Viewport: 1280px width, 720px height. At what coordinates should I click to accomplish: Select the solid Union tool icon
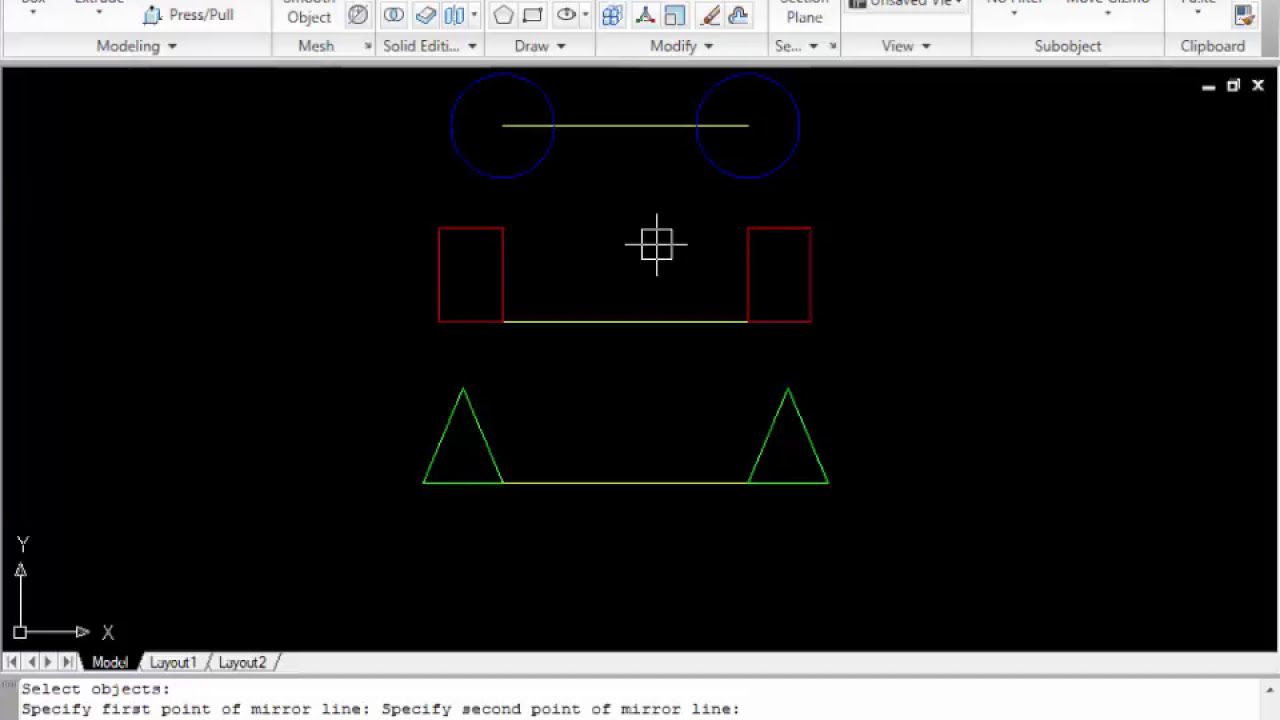pyautogui.click(x=394, y=15)
